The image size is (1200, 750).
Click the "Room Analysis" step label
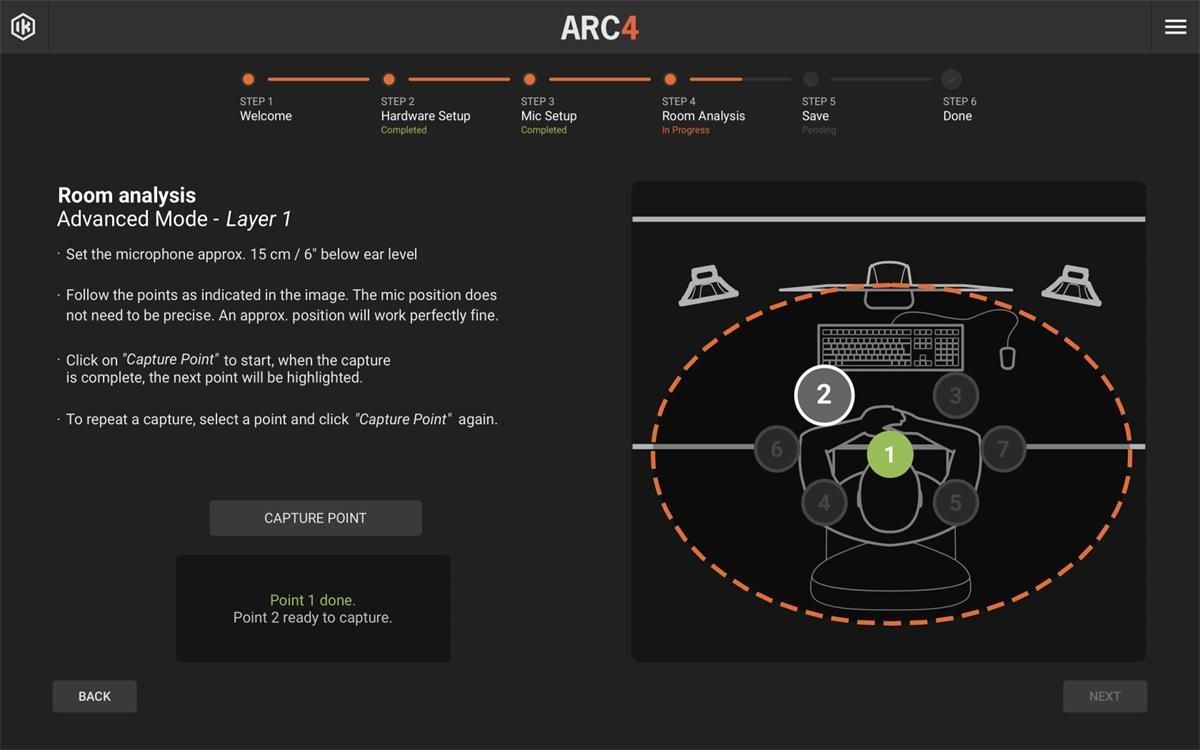click(x=703, y=116)
